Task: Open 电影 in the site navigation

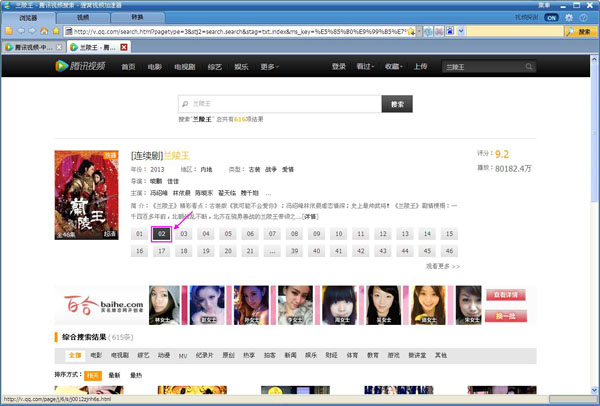Action: click(x=155, y=67)
